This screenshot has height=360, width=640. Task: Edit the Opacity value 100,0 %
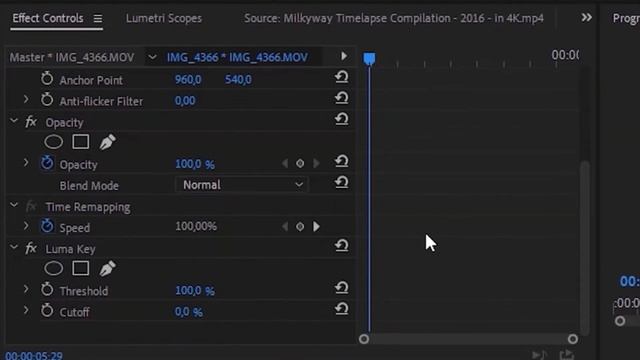(x=195, y=164)
